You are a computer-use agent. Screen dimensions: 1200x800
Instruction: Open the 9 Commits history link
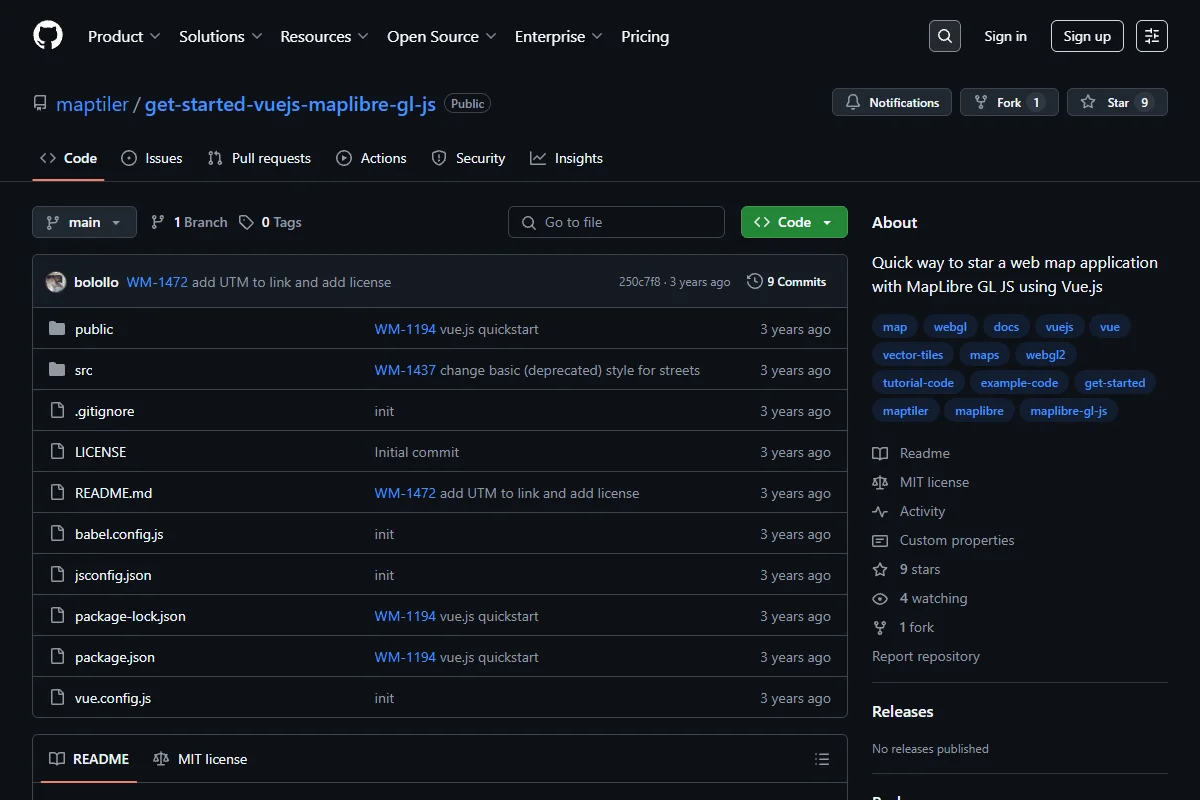787,282
